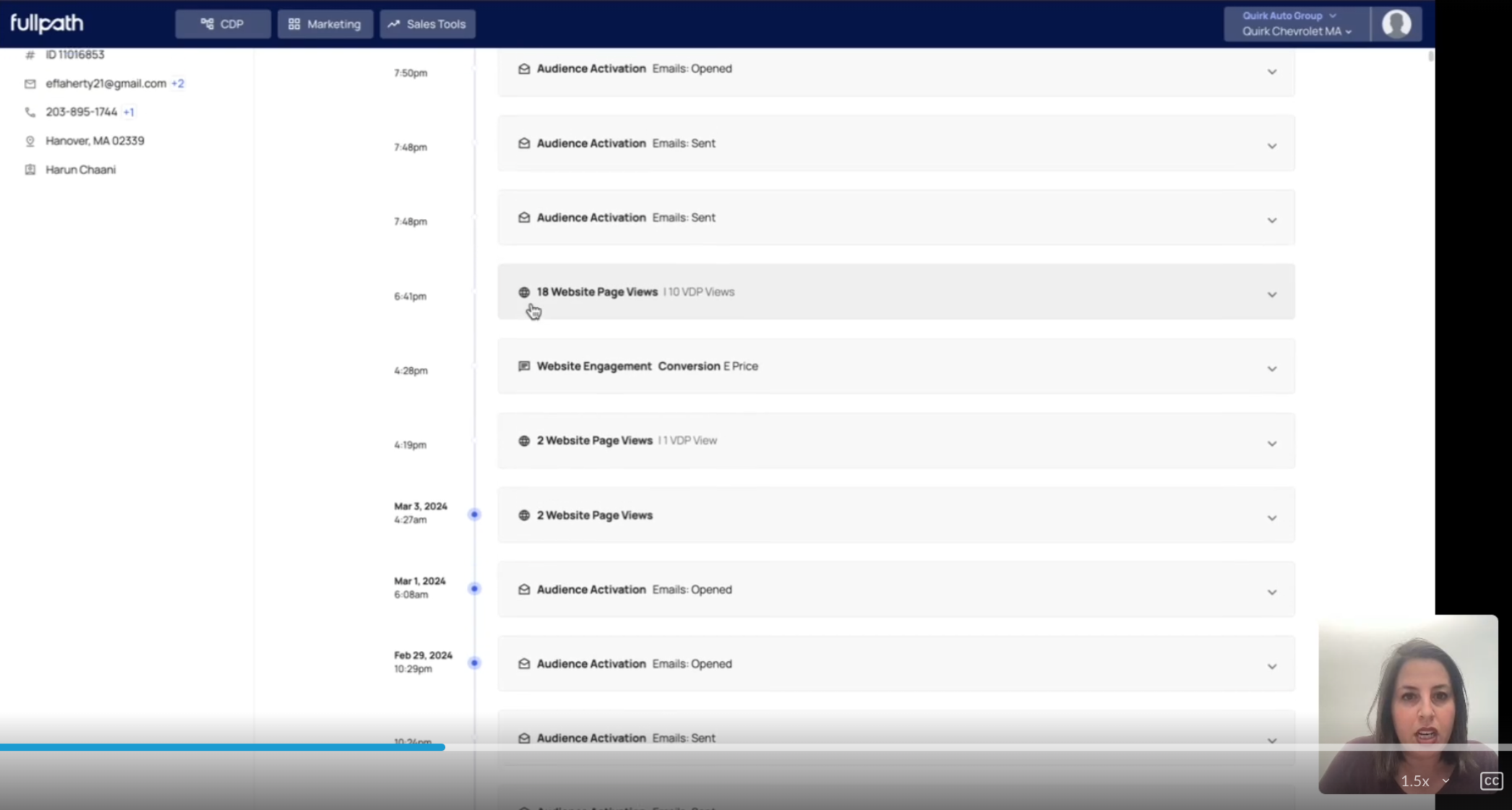Click the location pin icon beside Hanover, MA
Screen dimensions: 1512x810
point(30,141)
